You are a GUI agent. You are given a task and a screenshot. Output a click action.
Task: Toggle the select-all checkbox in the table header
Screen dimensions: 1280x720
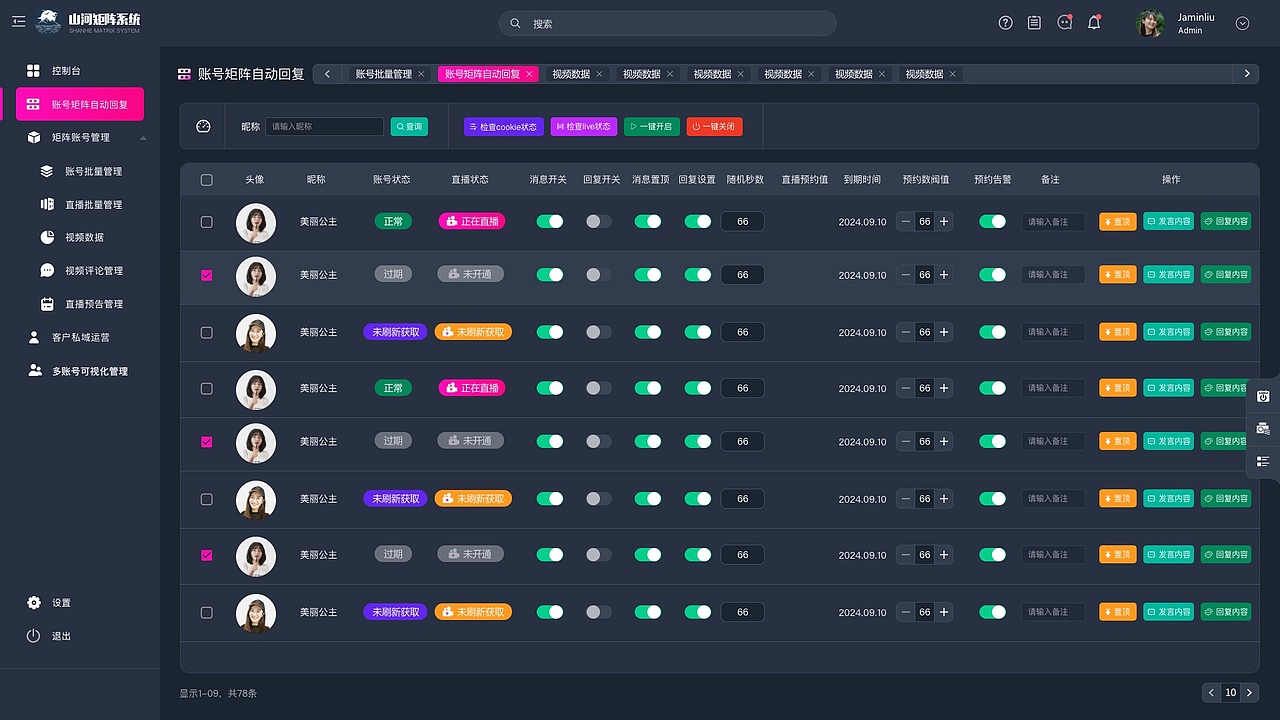point(207,180)
